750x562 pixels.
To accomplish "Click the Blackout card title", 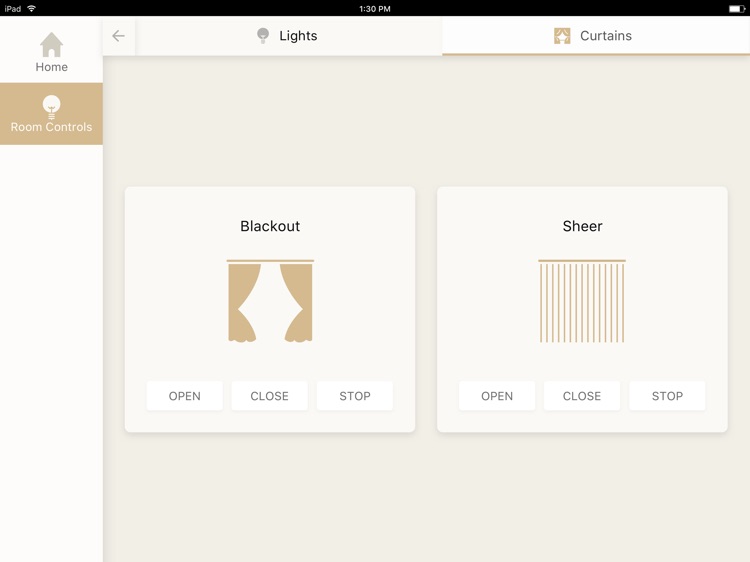I will click(x=270, y=226).
